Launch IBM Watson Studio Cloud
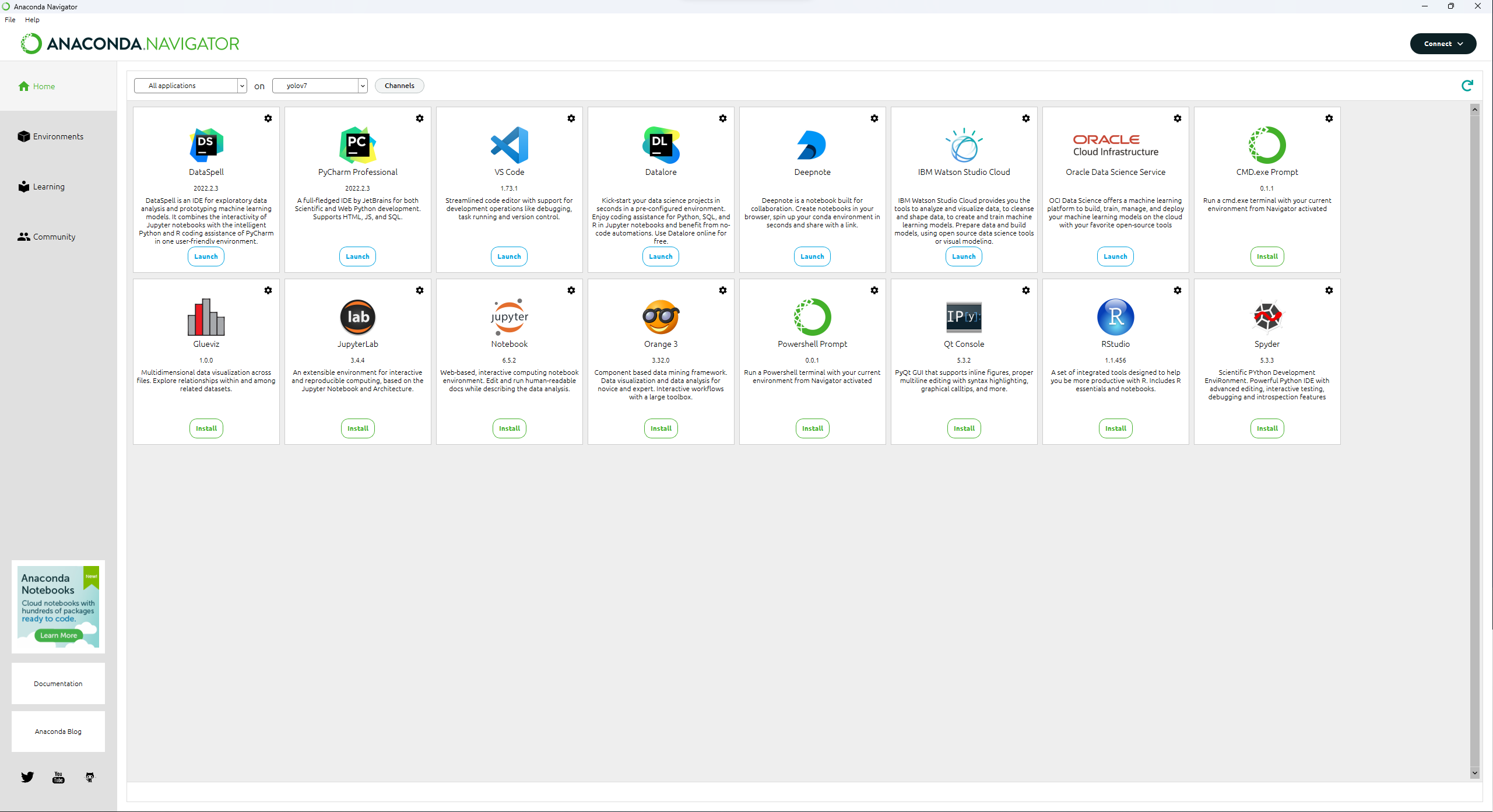 (x=964, y=256)
